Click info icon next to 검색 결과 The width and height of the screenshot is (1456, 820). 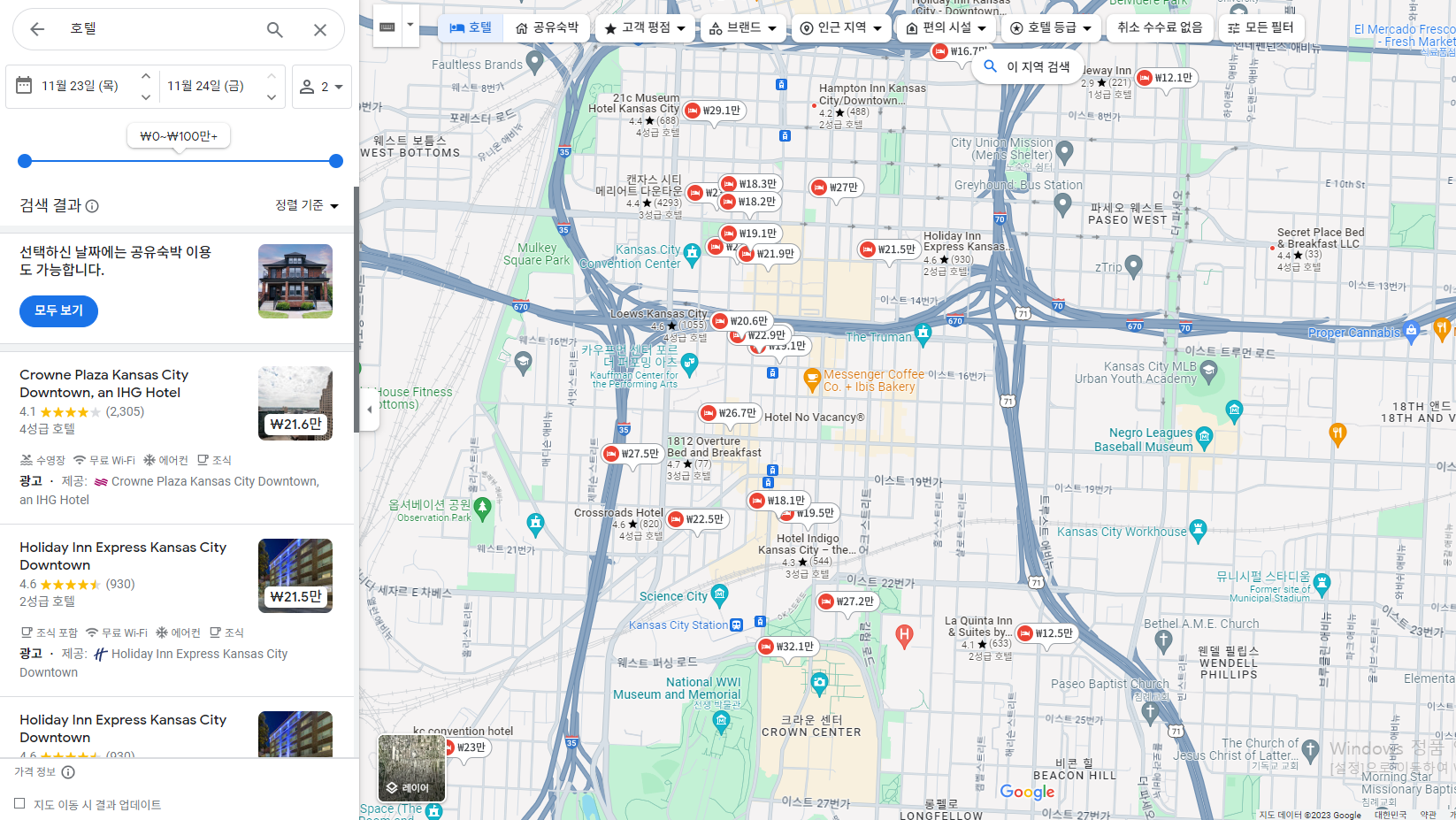coord(92,206)
